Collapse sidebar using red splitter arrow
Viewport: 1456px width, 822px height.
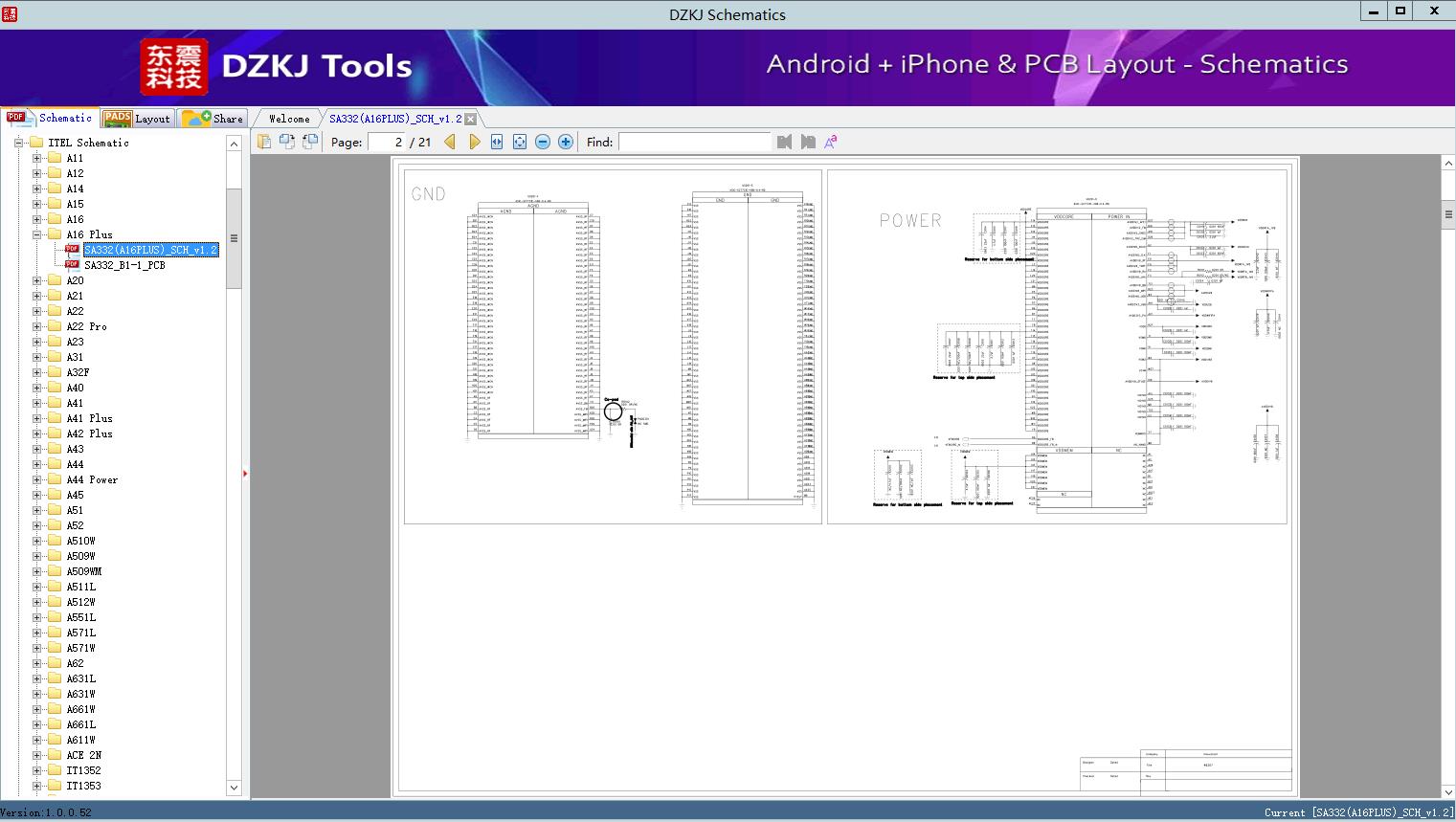click(x=245, y=474)
